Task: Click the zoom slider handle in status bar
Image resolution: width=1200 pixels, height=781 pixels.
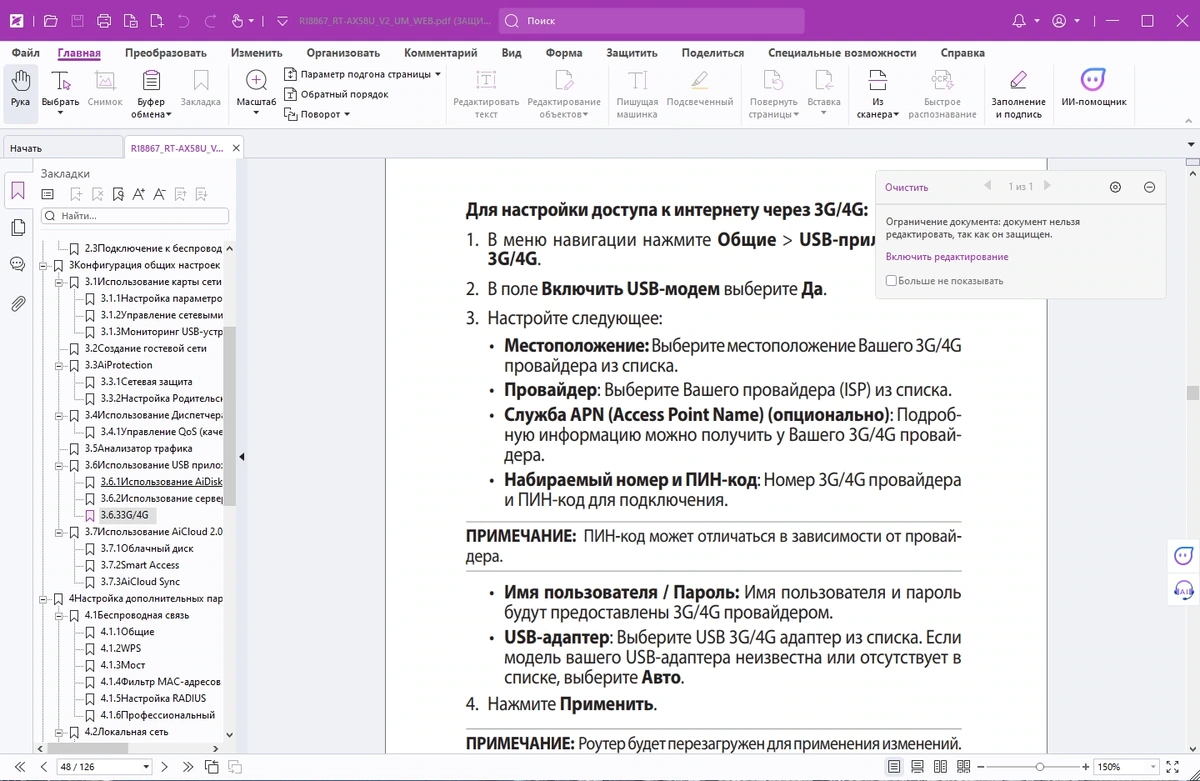Action: point(1040,767)
